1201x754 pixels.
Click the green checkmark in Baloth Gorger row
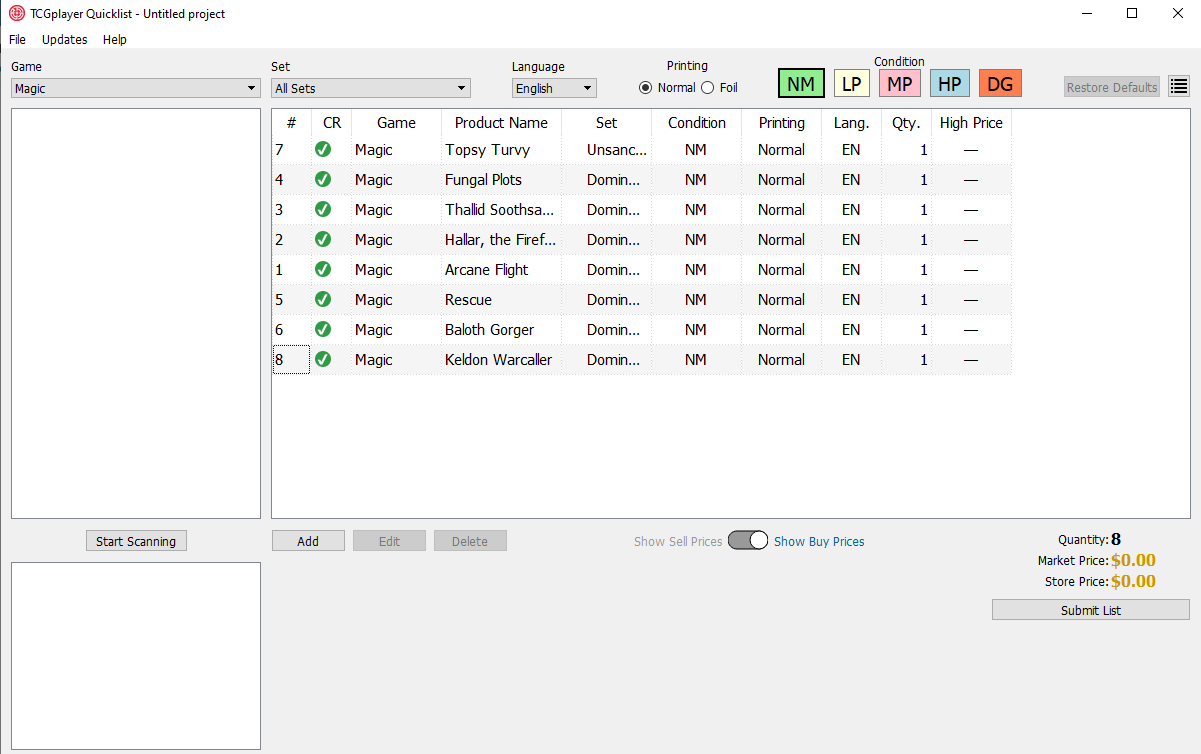pos(323,330)
